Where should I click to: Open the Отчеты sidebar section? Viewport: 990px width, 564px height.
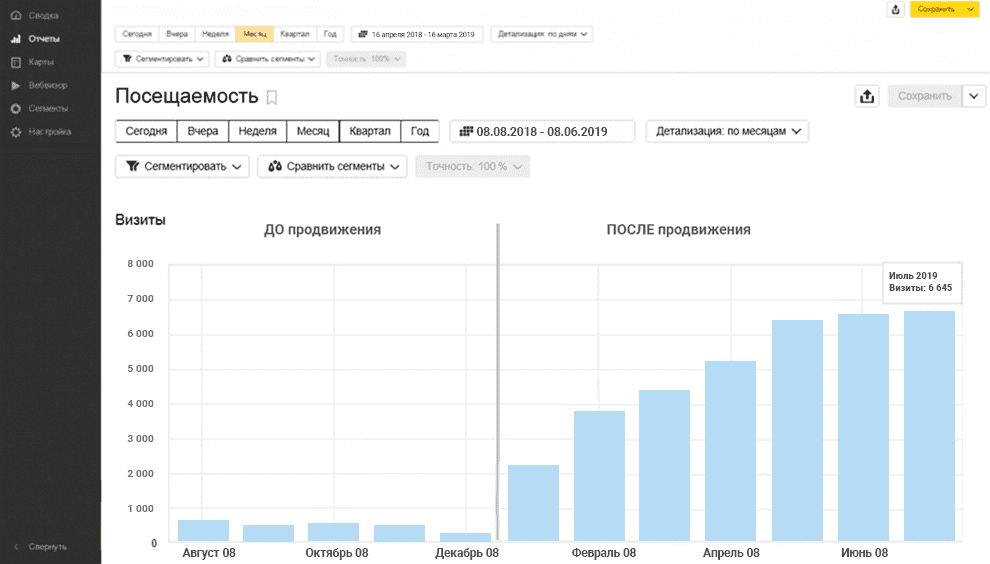(x=44, y=39)
